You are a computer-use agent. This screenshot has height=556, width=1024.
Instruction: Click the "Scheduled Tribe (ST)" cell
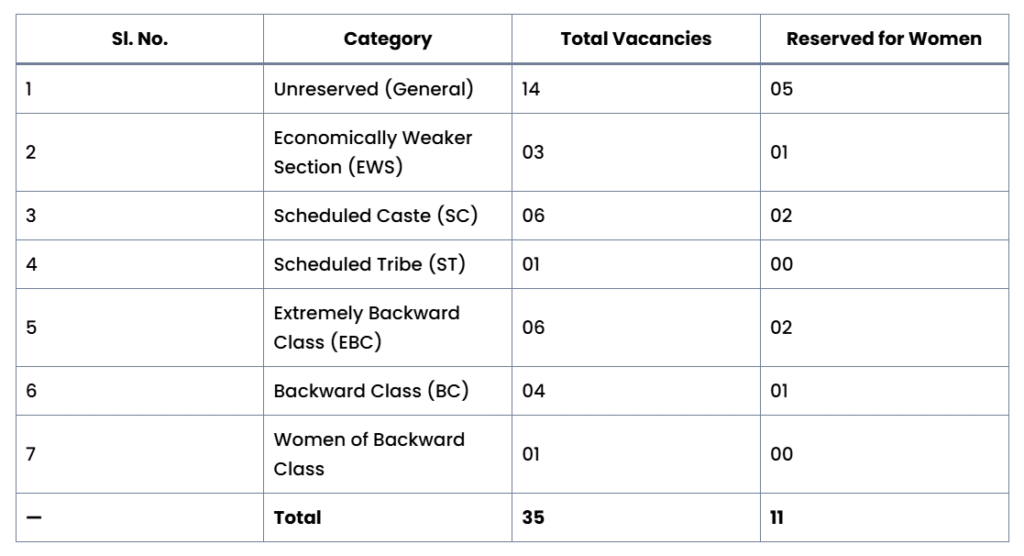369,264
